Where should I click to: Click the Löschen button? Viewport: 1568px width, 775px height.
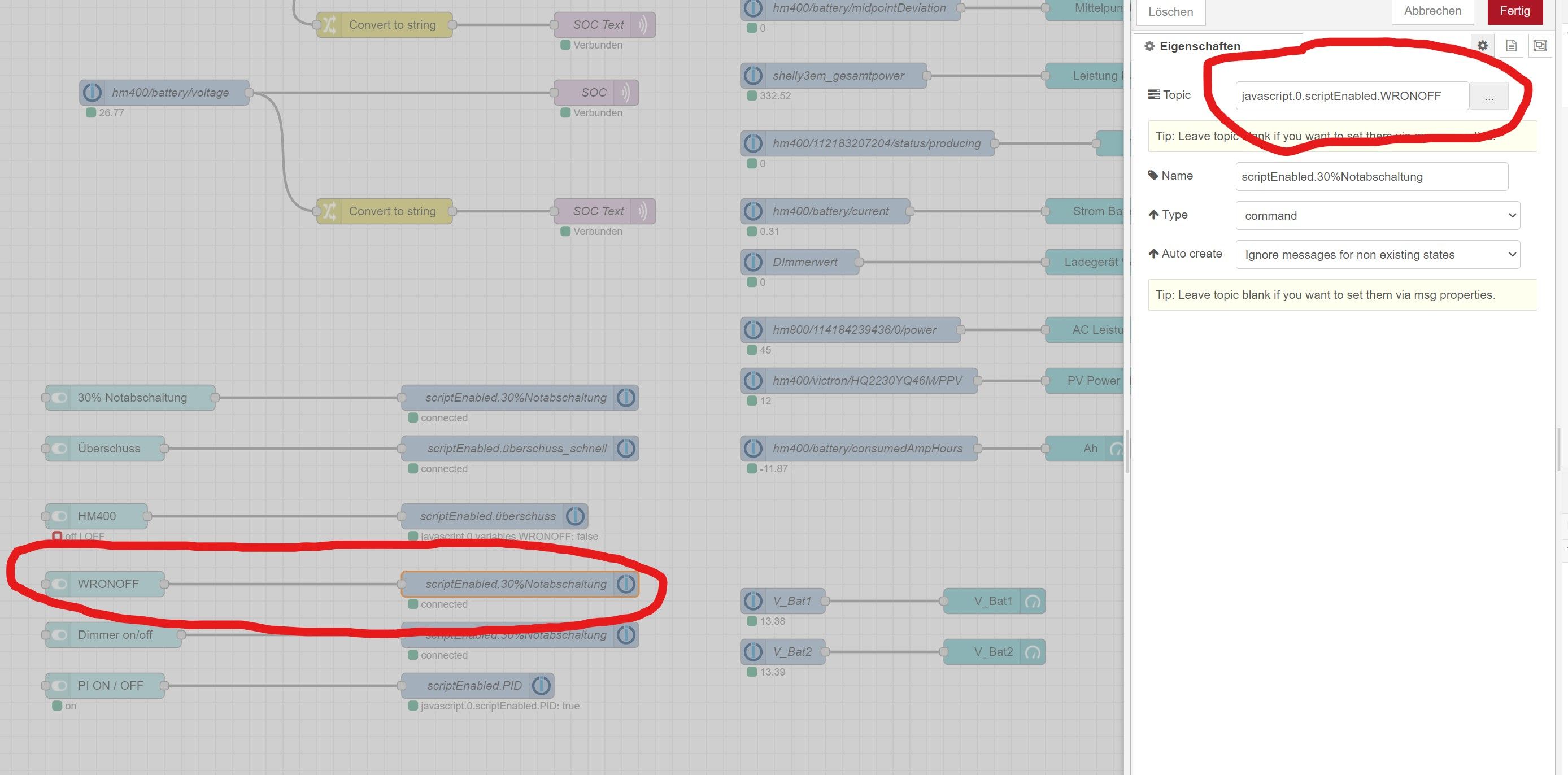(1170, 11)
